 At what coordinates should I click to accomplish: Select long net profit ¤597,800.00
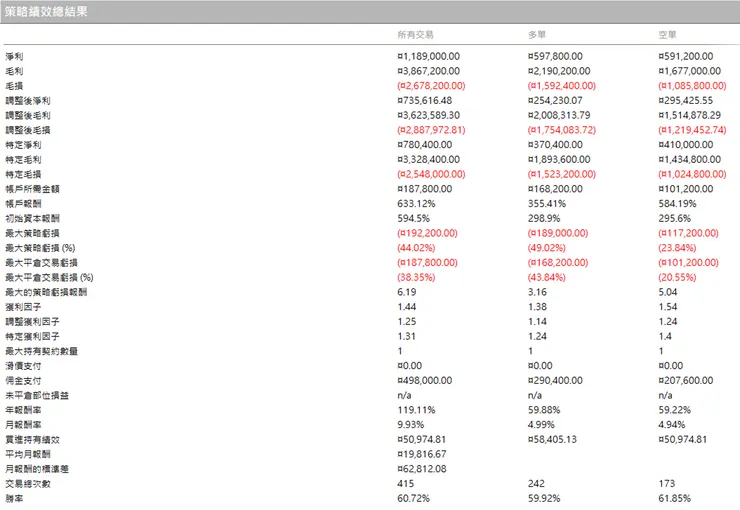pyautogui.click(x=555, y=56)
